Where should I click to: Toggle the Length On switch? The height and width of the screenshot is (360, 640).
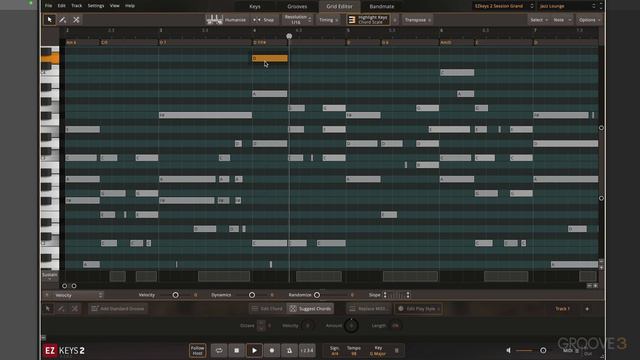395,326
